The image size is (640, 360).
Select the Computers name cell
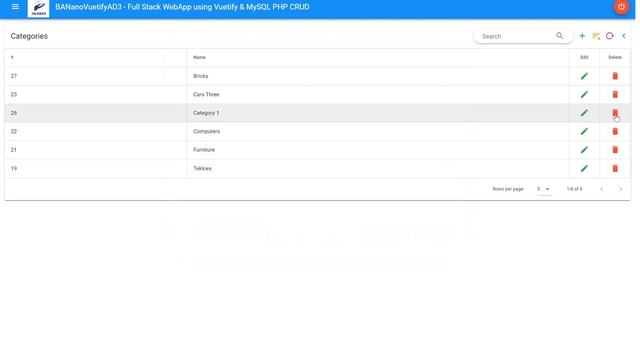(x=378, y=131)
